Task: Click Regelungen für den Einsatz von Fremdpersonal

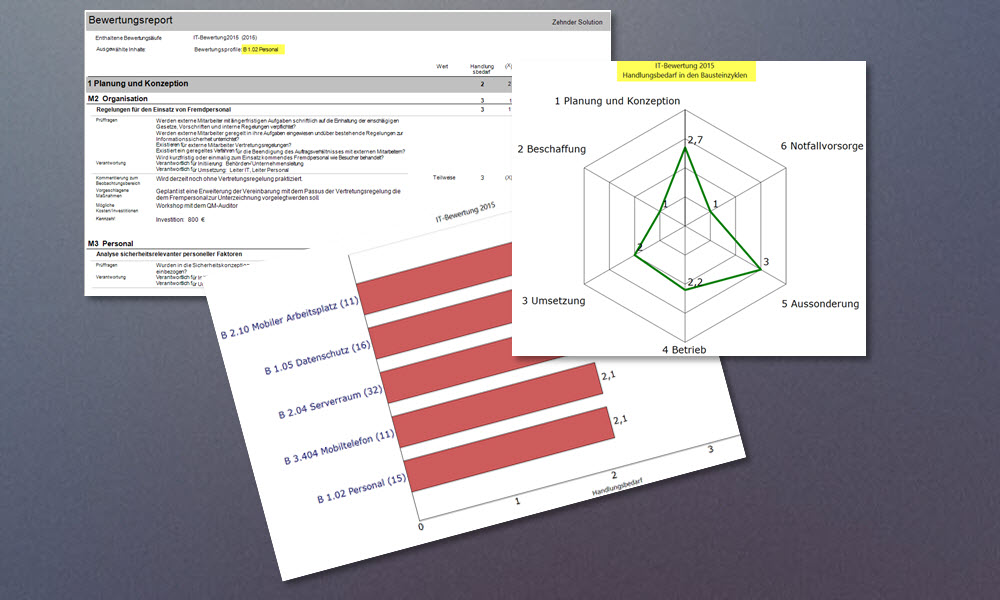Action: pyautogui.click(x=176, y=108)
